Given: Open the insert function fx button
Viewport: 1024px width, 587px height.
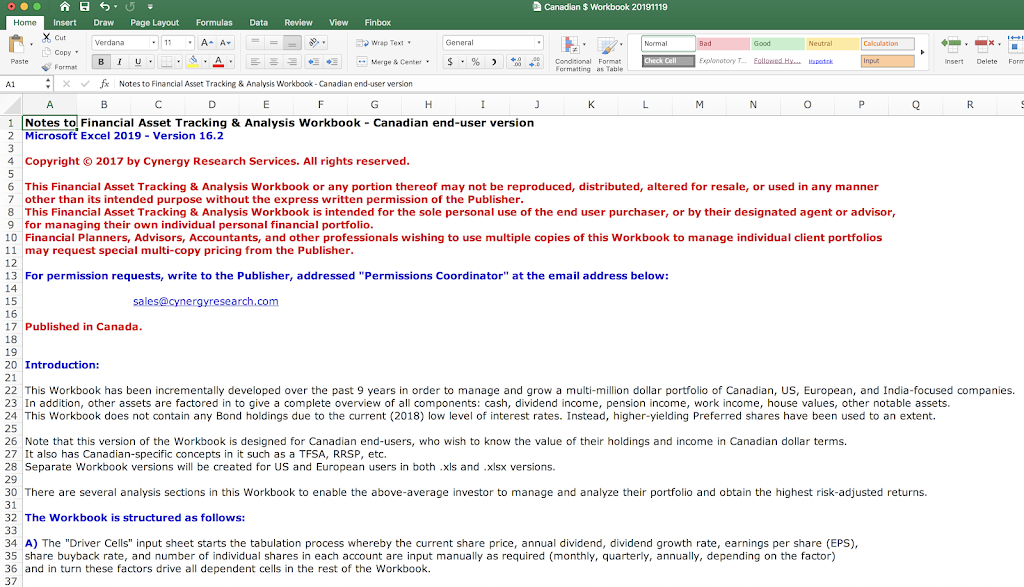Looking at the screenshot, I should [x=104, y=84].
